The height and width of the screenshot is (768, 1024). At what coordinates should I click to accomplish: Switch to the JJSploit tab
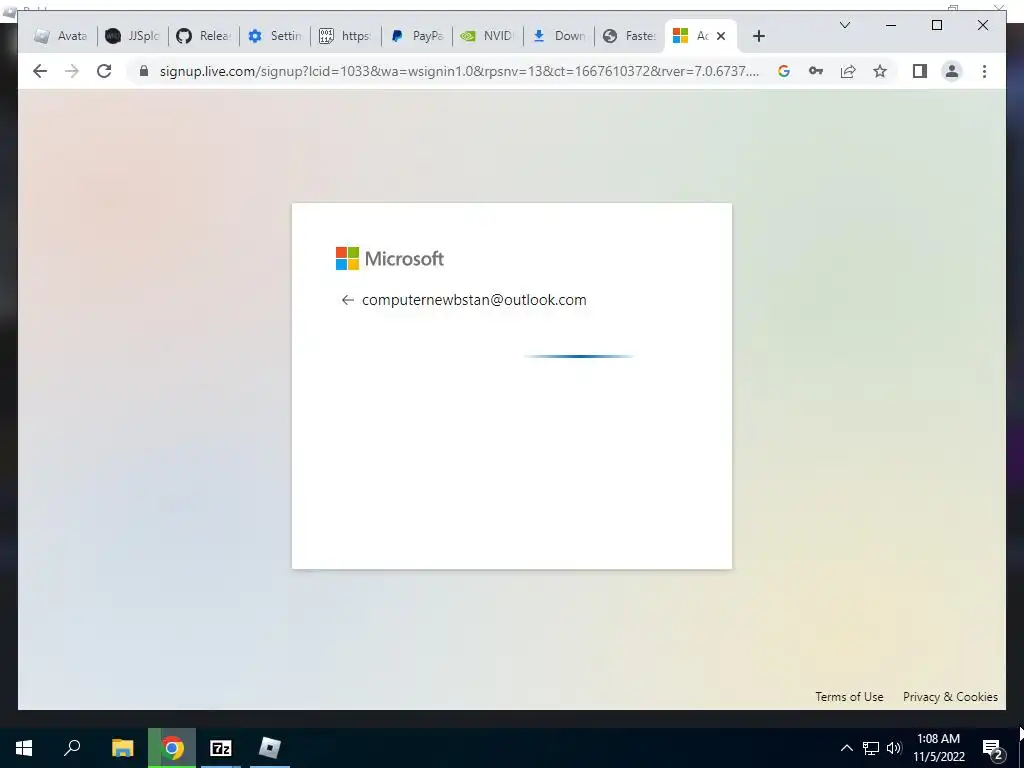pyautogui.click(x=132, y=36)
